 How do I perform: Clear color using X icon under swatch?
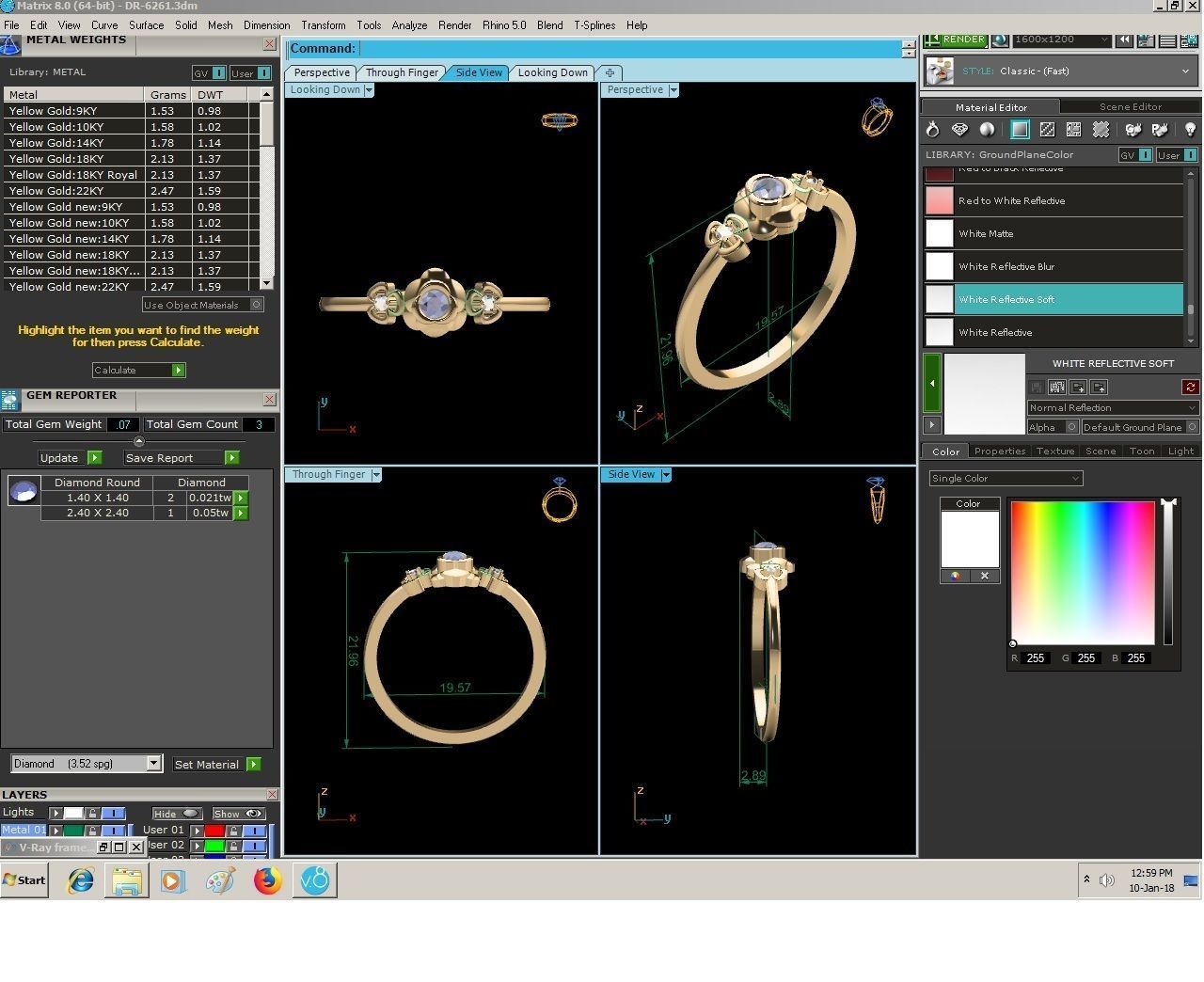(985, 576)
